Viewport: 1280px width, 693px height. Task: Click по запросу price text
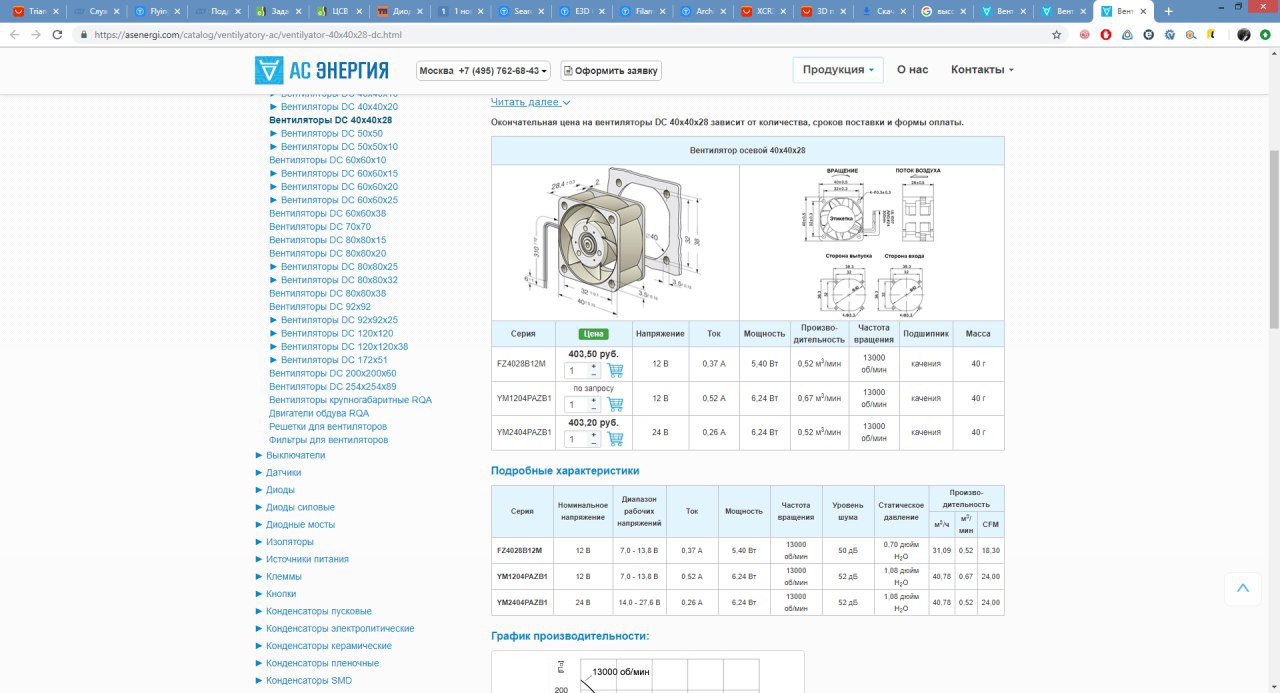click(593, 388)
